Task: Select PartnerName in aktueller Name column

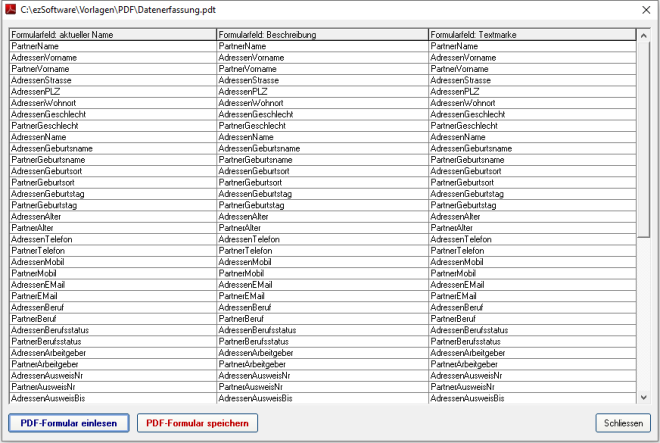Action: pyautogui.click(x=113, y=46)
